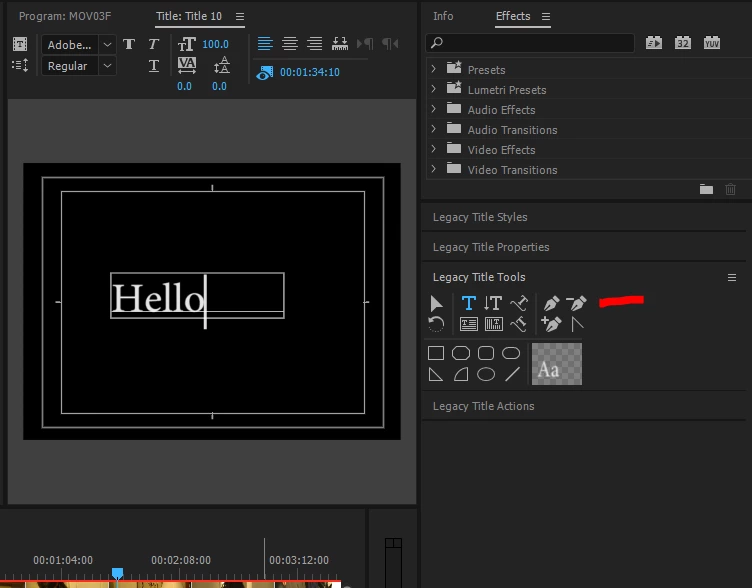The width and height of the screenshot is (752, 588).
Task: Click the Effects search field
Action: pyautogui.click(x=530, y=43)
